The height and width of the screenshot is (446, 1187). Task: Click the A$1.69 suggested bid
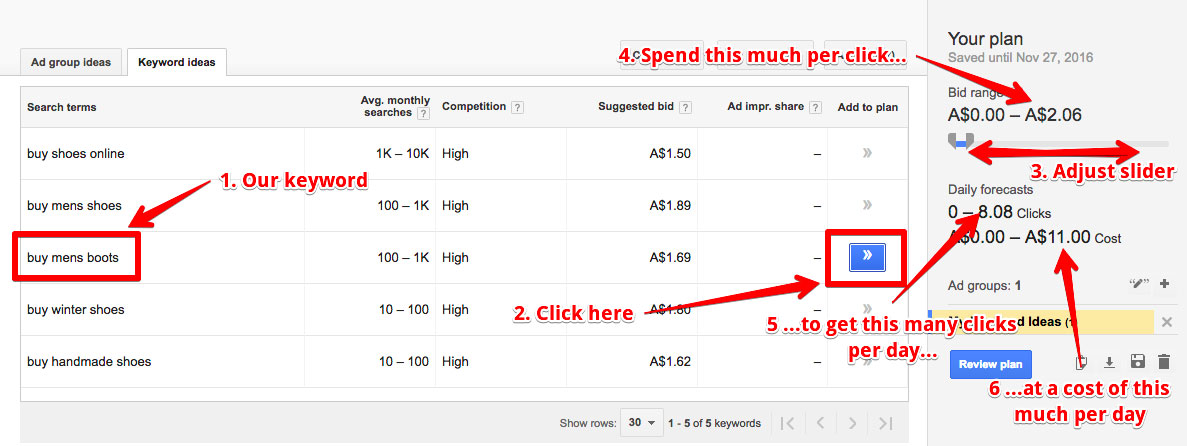[670, 257]
